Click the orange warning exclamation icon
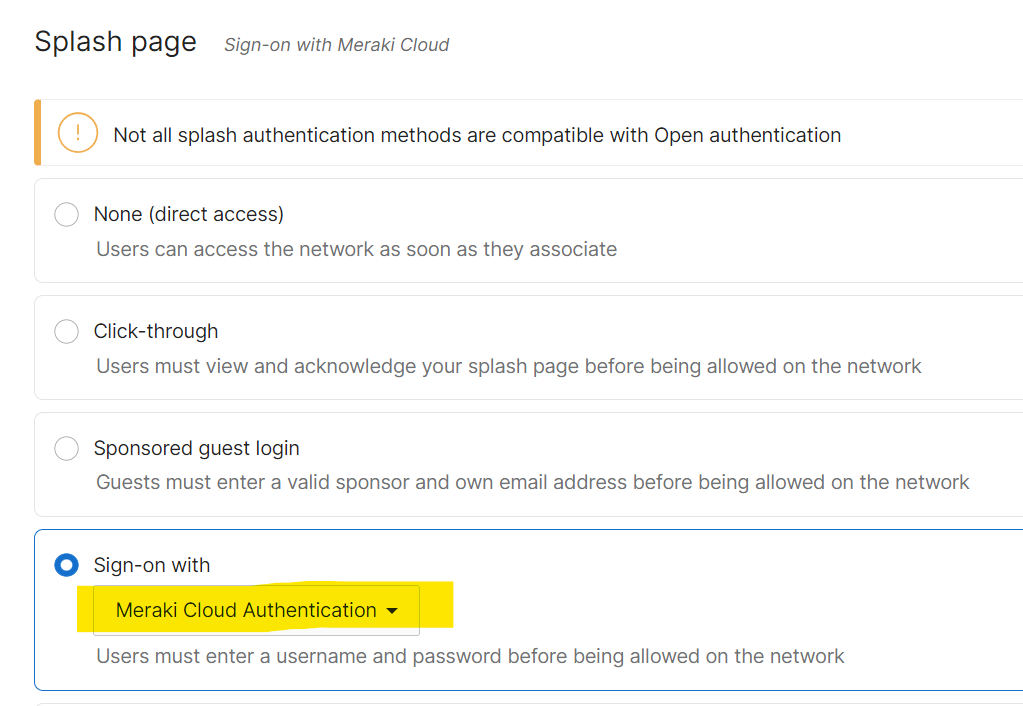Image resolution: width=1023 pixels, height=706 pixels. tap(78, 133)
